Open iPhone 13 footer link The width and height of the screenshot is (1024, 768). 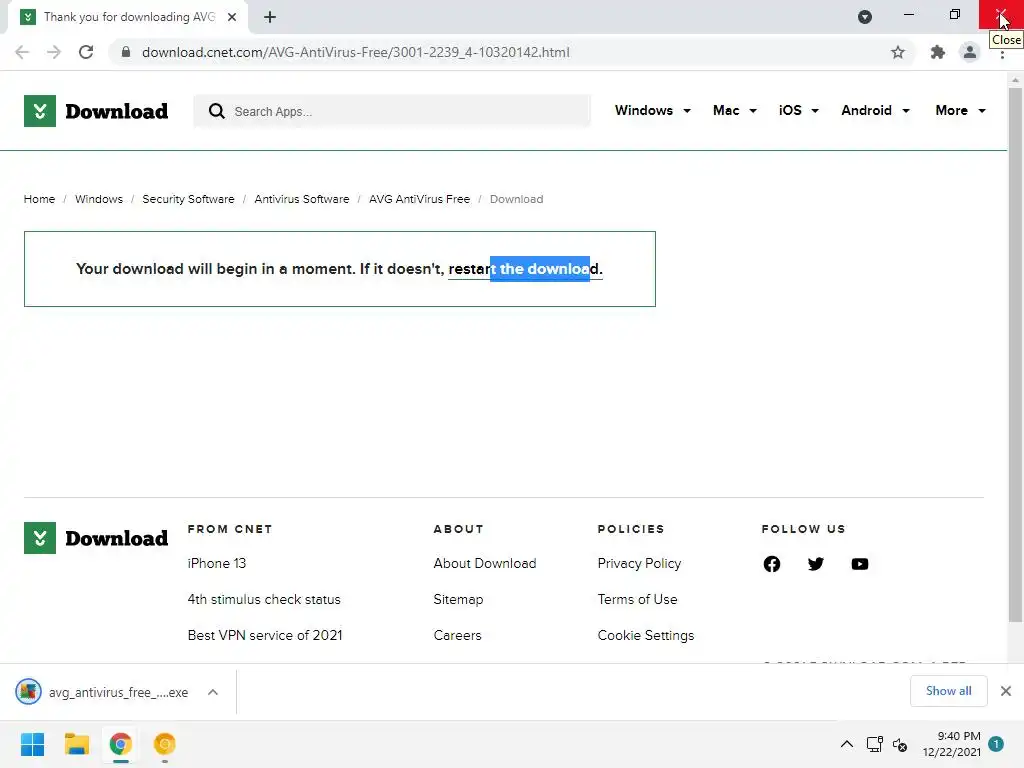click(217, 563)
